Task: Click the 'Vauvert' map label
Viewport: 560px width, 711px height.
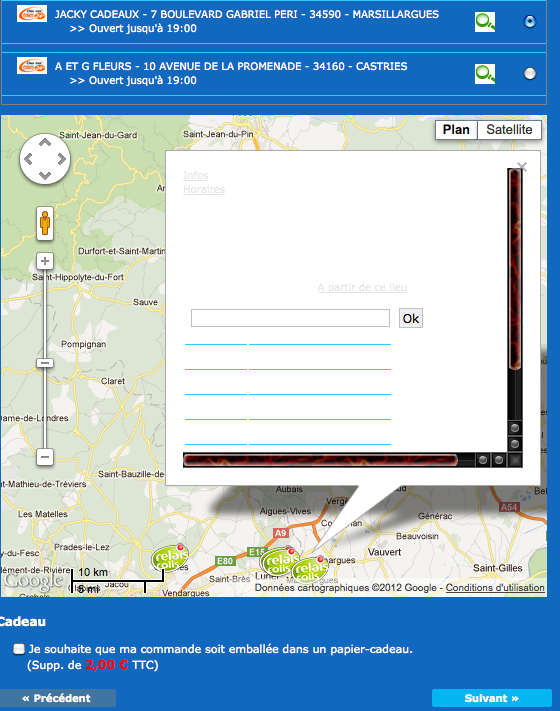Action: (x=385, y=552)
